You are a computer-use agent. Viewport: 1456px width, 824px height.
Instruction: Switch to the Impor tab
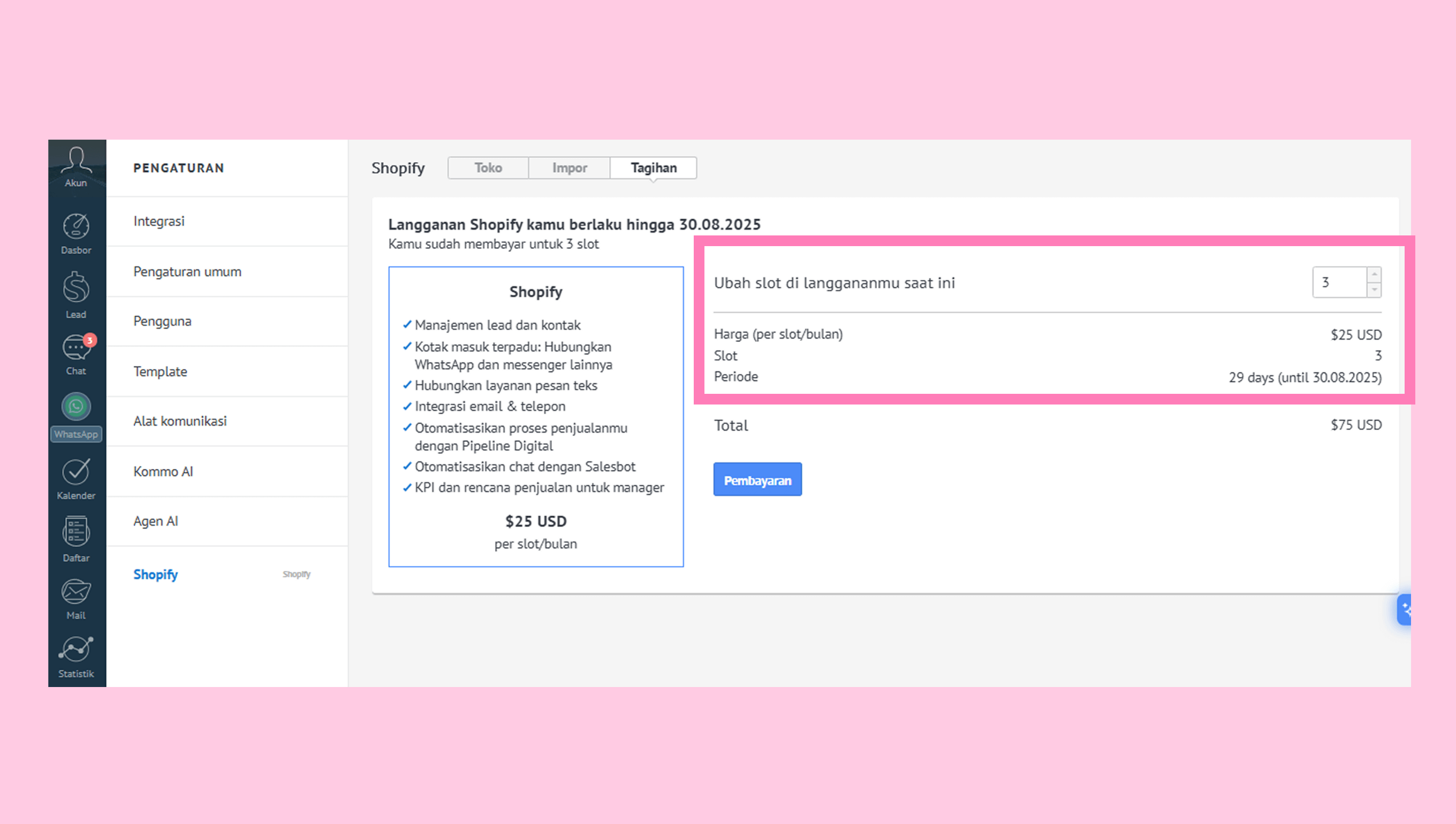[x=570, y=168]
